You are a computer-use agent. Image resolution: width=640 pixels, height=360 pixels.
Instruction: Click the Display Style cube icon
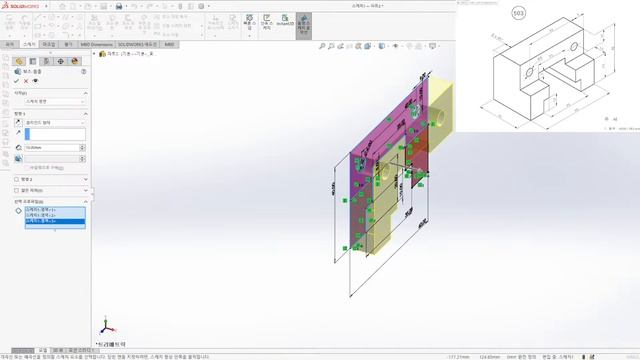(381, 46)
